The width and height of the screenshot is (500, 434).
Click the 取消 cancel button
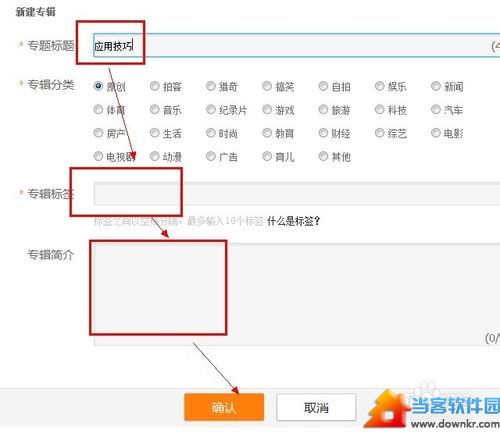point(316,407)
